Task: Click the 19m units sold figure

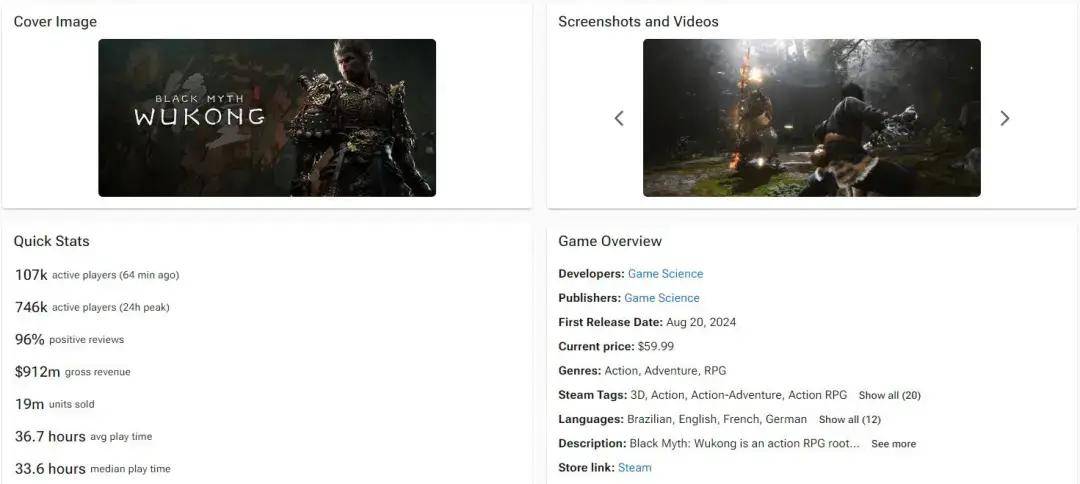Action: [x=54, y=404]
